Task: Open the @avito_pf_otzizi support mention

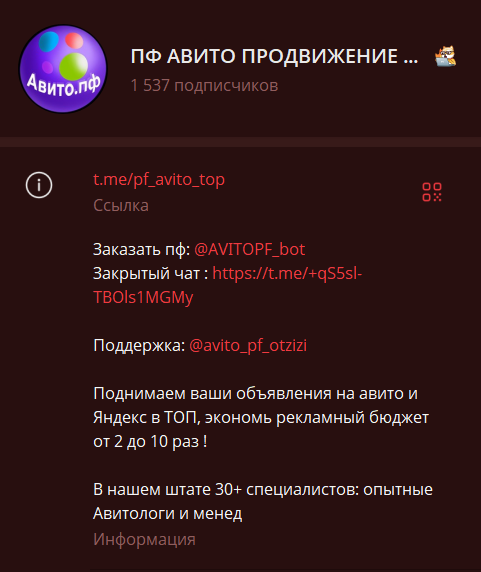Action: tap(248, 345)
